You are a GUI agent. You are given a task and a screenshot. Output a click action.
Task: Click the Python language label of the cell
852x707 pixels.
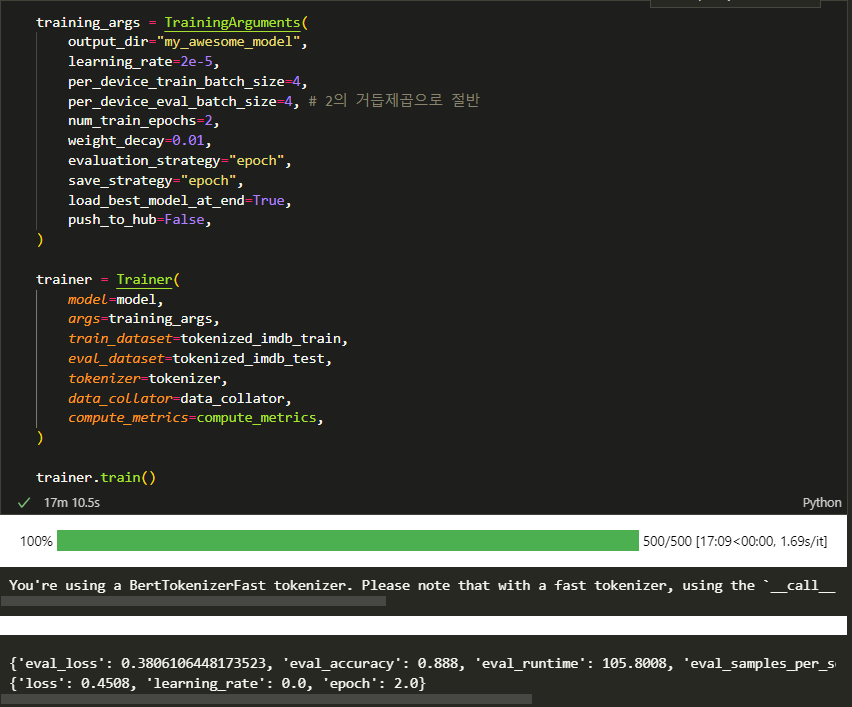click(822, 502)
